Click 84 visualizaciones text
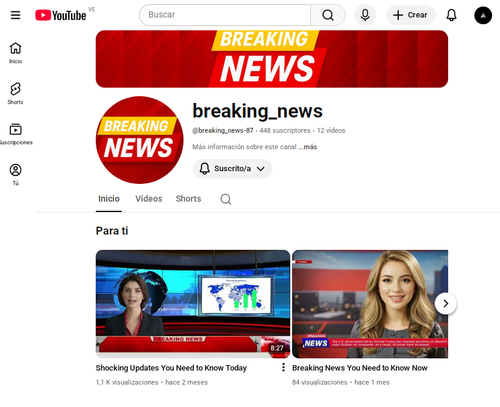Viewport: 500px width, 407px height. [x=320, y=382]
